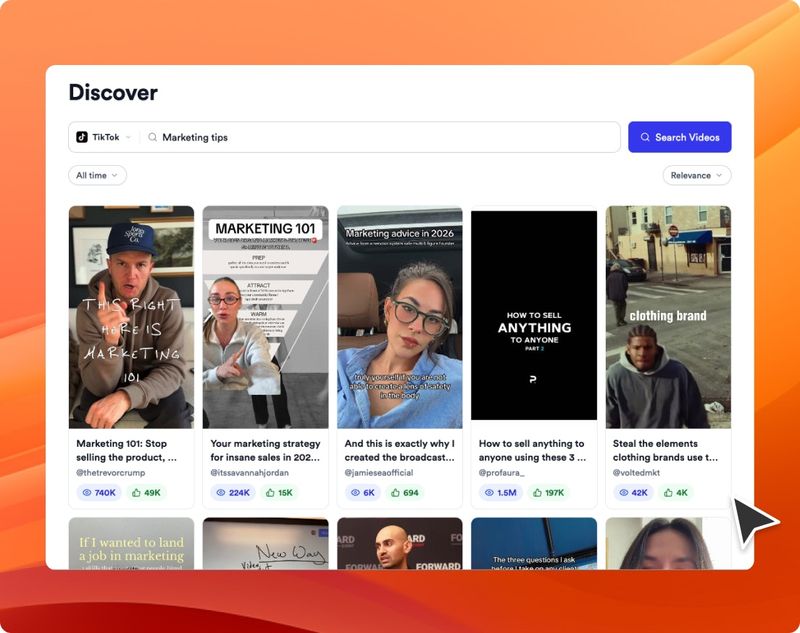
Task: Click the 197K likes count
Action: (x=555, y=493)
